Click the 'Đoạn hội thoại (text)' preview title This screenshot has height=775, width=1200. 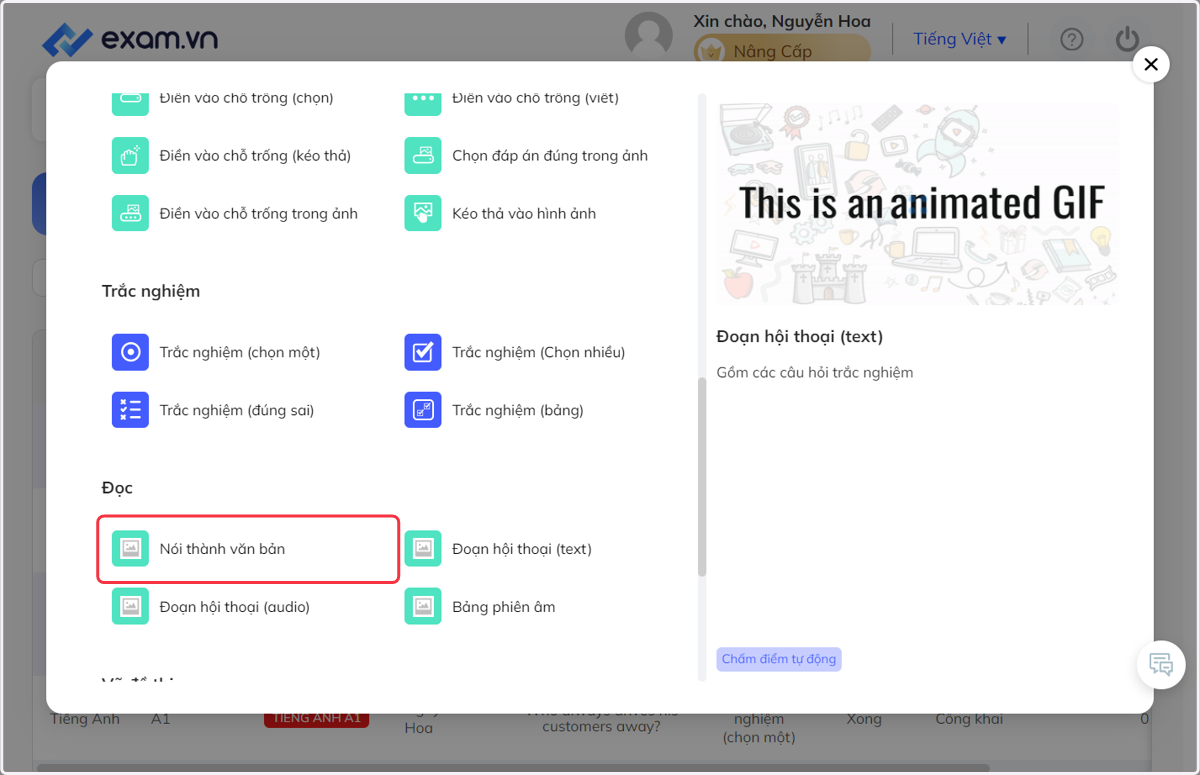coord(800,336)
